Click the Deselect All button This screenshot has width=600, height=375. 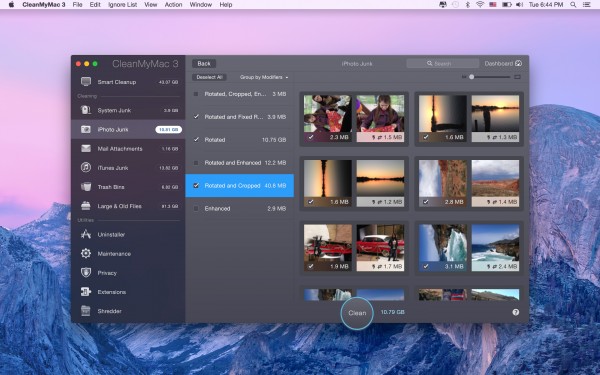(209, 77)
